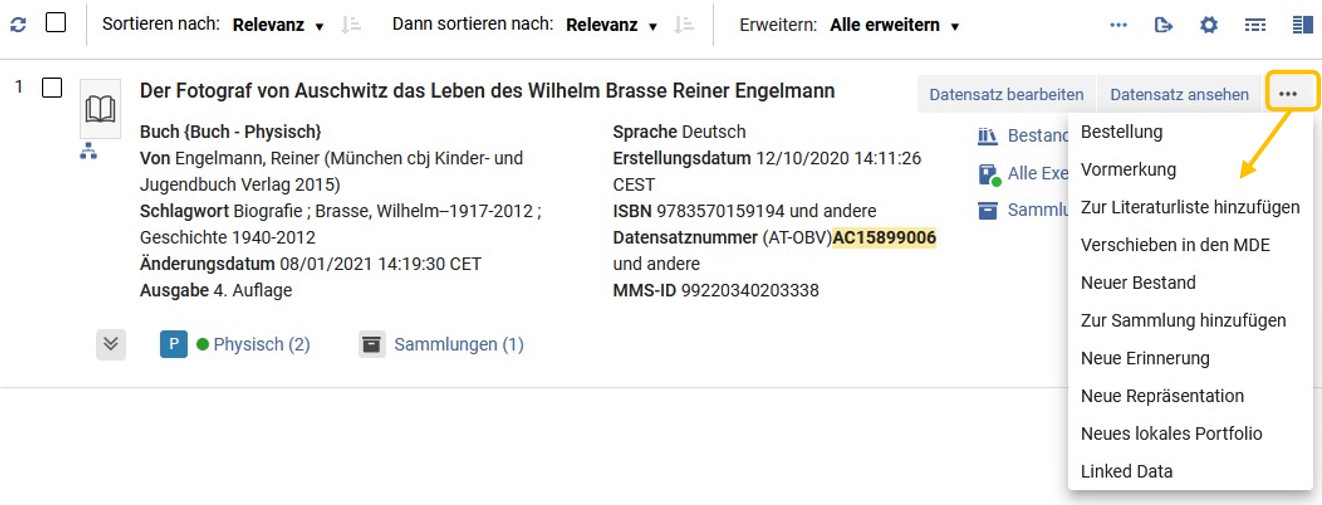Viewport: 1322px width, 505px height.
Task: Open the Alle erweitern dropdown
Action: pyautogui.click(x=894, y=25)
